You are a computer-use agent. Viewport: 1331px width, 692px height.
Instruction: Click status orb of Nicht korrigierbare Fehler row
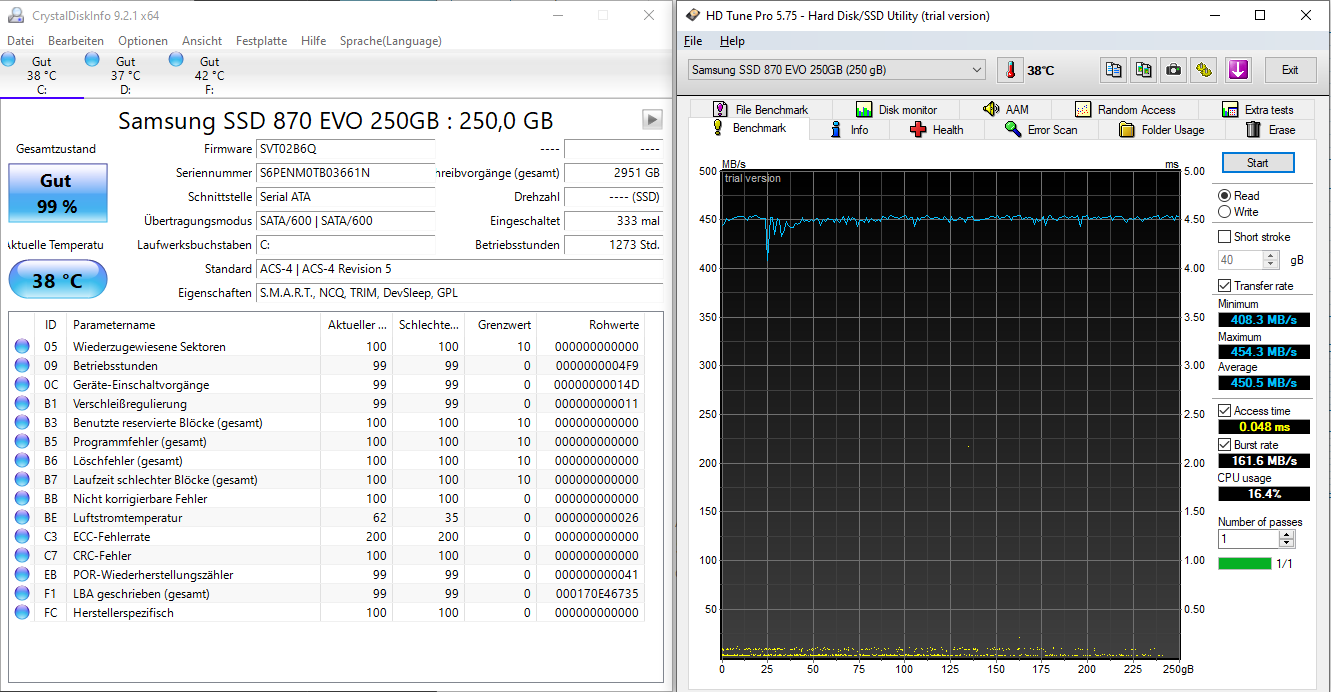coord(22,499)
